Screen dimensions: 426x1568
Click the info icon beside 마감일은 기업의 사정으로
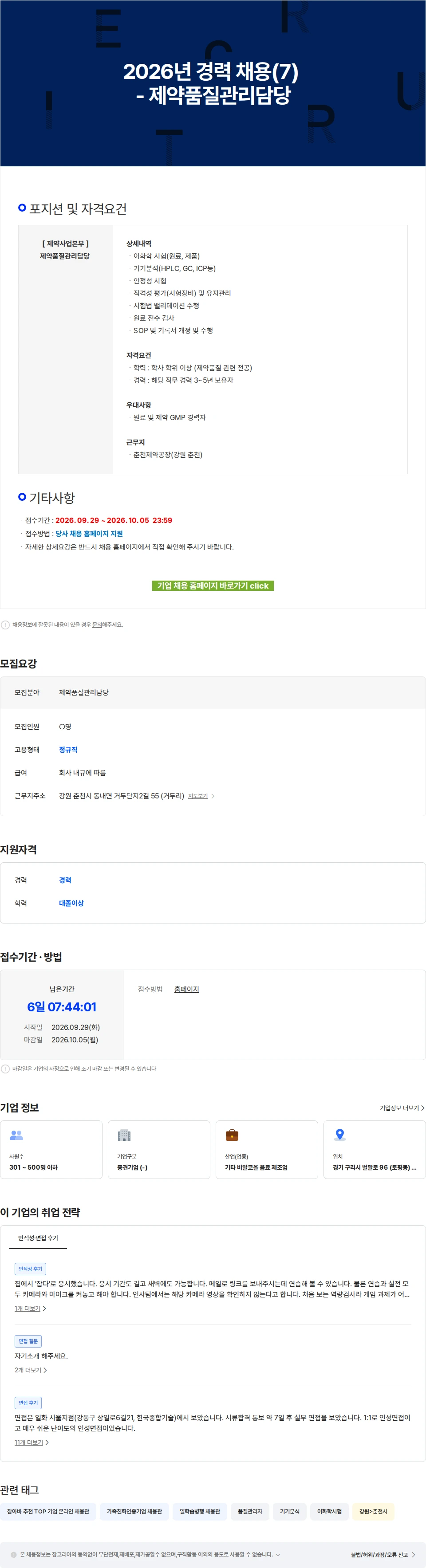(x=5, y=1068)
